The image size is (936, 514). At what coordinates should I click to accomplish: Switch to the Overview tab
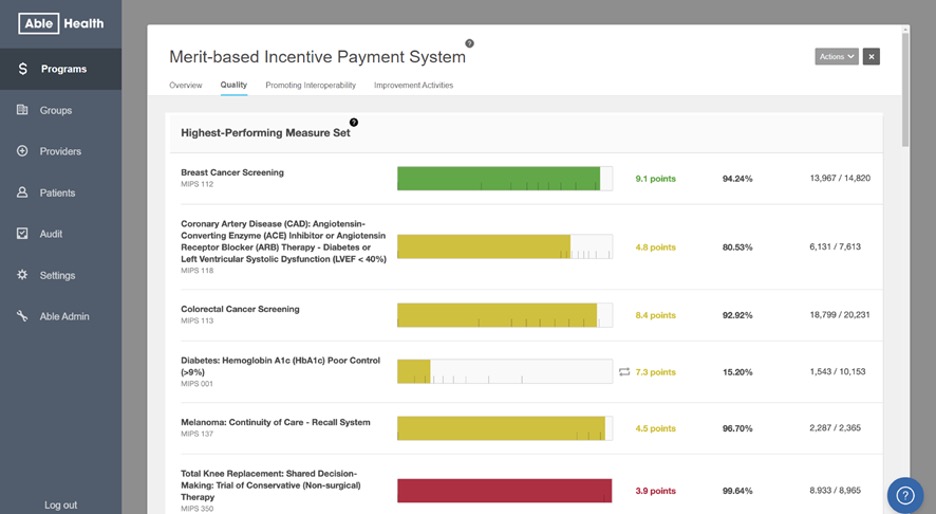click(x=186, y=85)
